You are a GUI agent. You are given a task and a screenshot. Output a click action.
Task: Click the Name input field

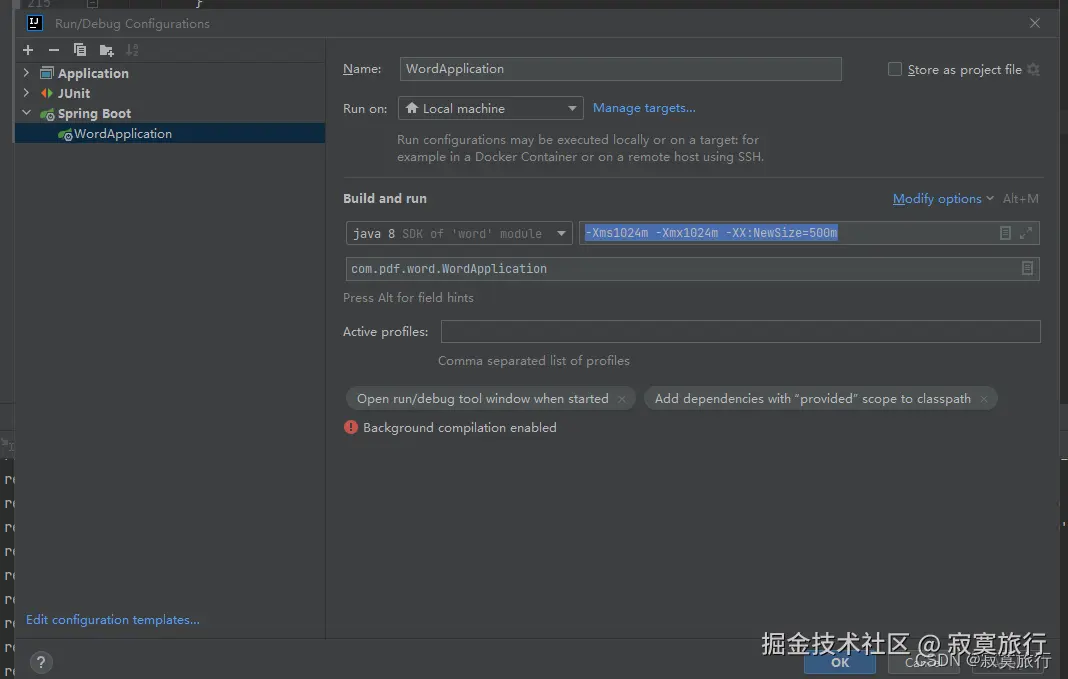tap(621, 69)
